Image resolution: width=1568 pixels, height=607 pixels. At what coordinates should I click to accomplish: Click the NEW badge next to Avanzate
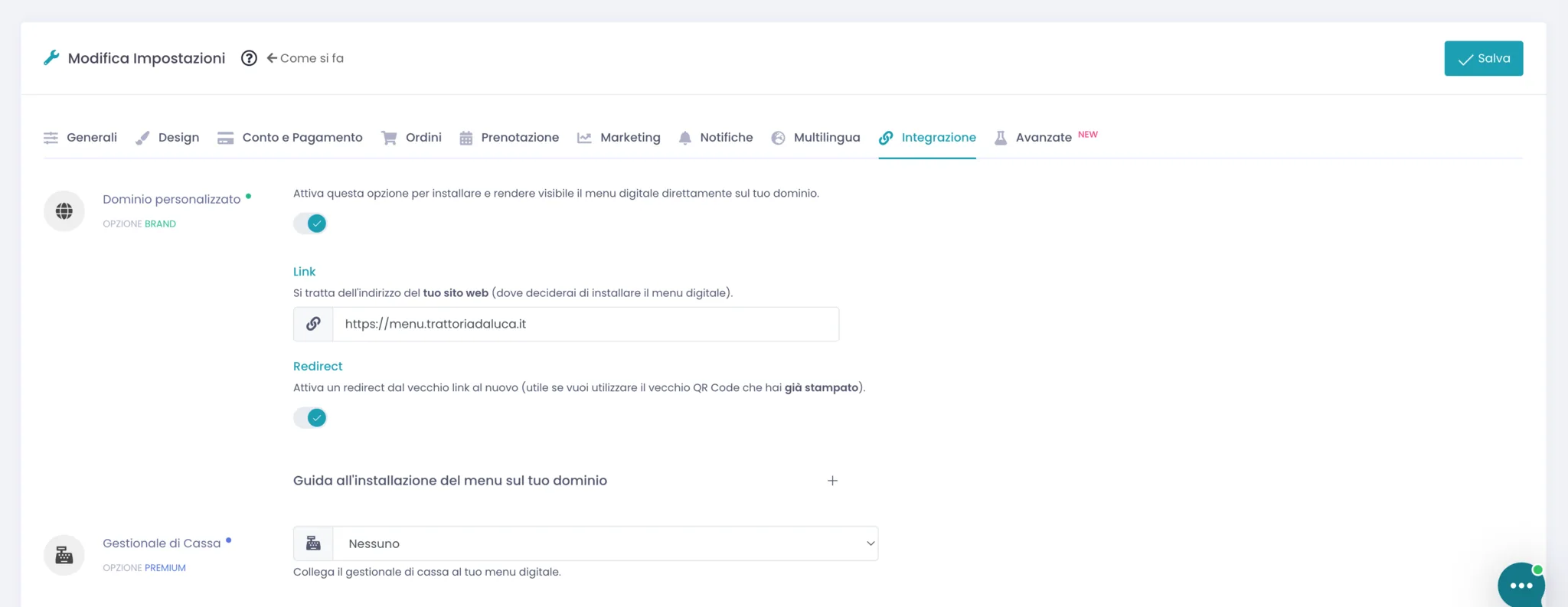(1088, 135)
